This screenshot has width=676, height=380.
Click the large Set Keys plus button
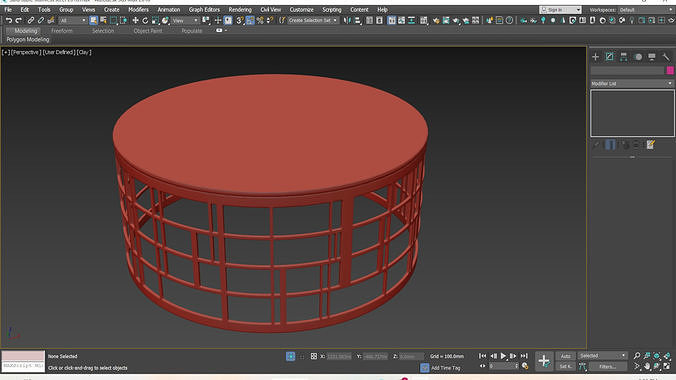click(x=544, y=361)
